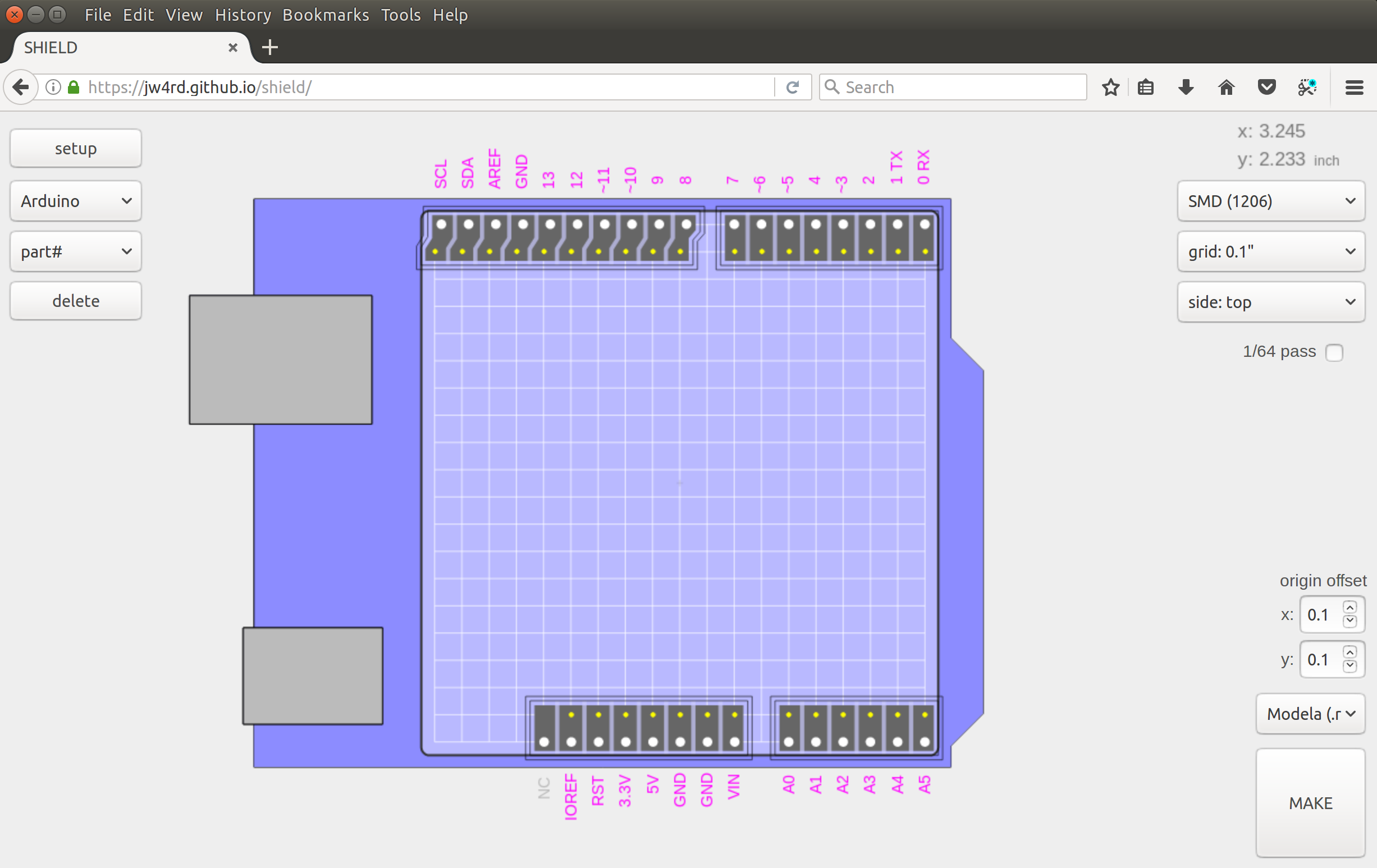Click the bookmark star icon
The image size is (1377, 868).
click(x=1110, y=88)
